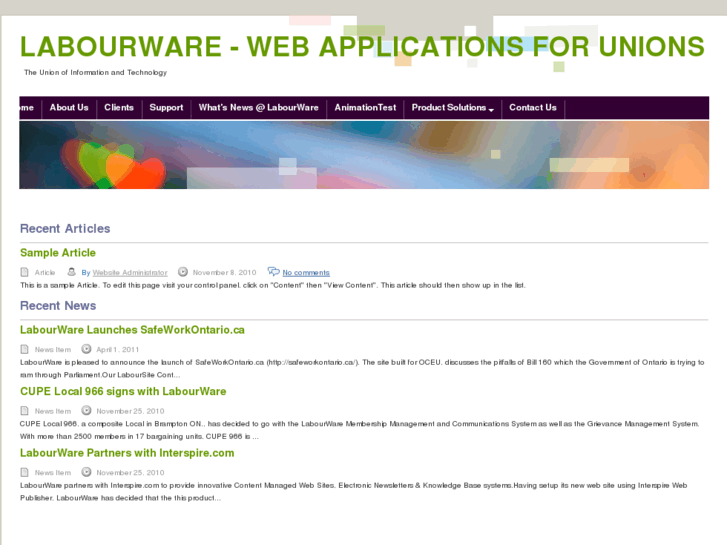Open the About Us menu item
727x545 pixels.
[x=69, y=108]
